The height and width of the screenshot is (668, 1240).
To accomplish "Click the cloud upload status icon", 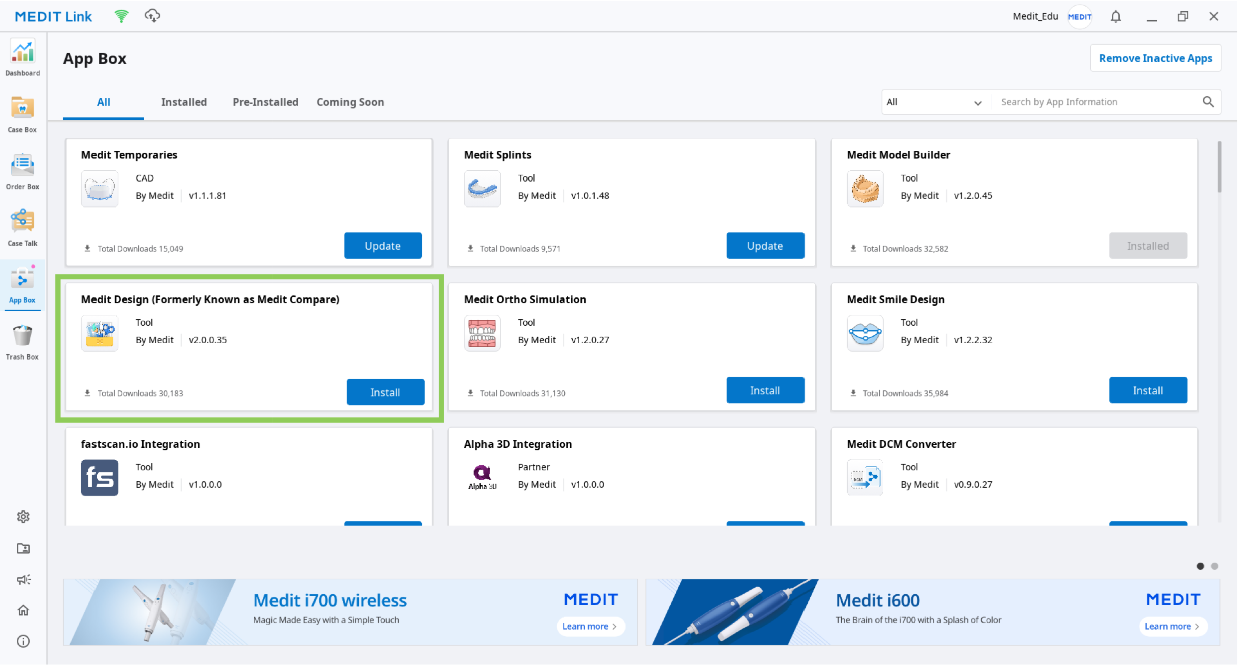I will 152,16.
